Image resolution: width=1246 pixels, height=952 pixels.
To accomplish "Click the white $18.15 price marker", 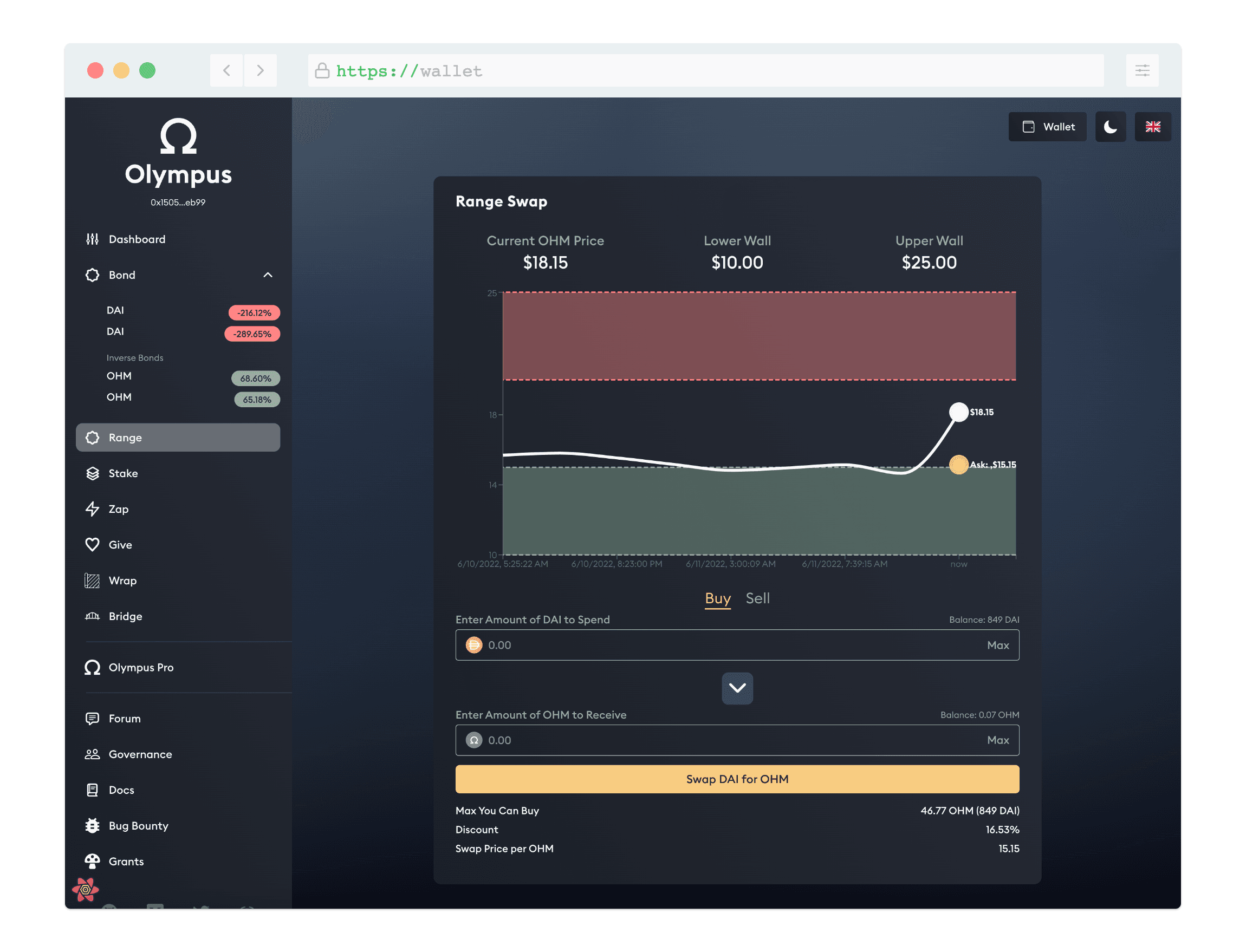I will (x=958, y=412).
